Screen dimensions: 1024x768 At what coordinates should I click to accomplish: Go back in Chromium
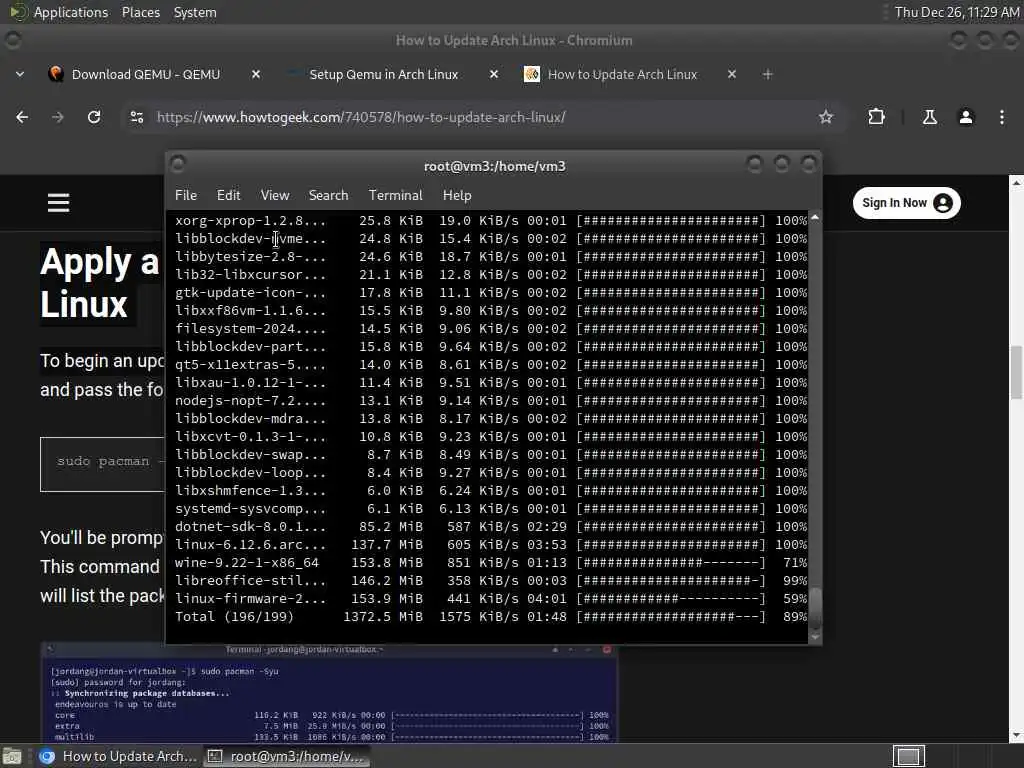coord(22,117)
